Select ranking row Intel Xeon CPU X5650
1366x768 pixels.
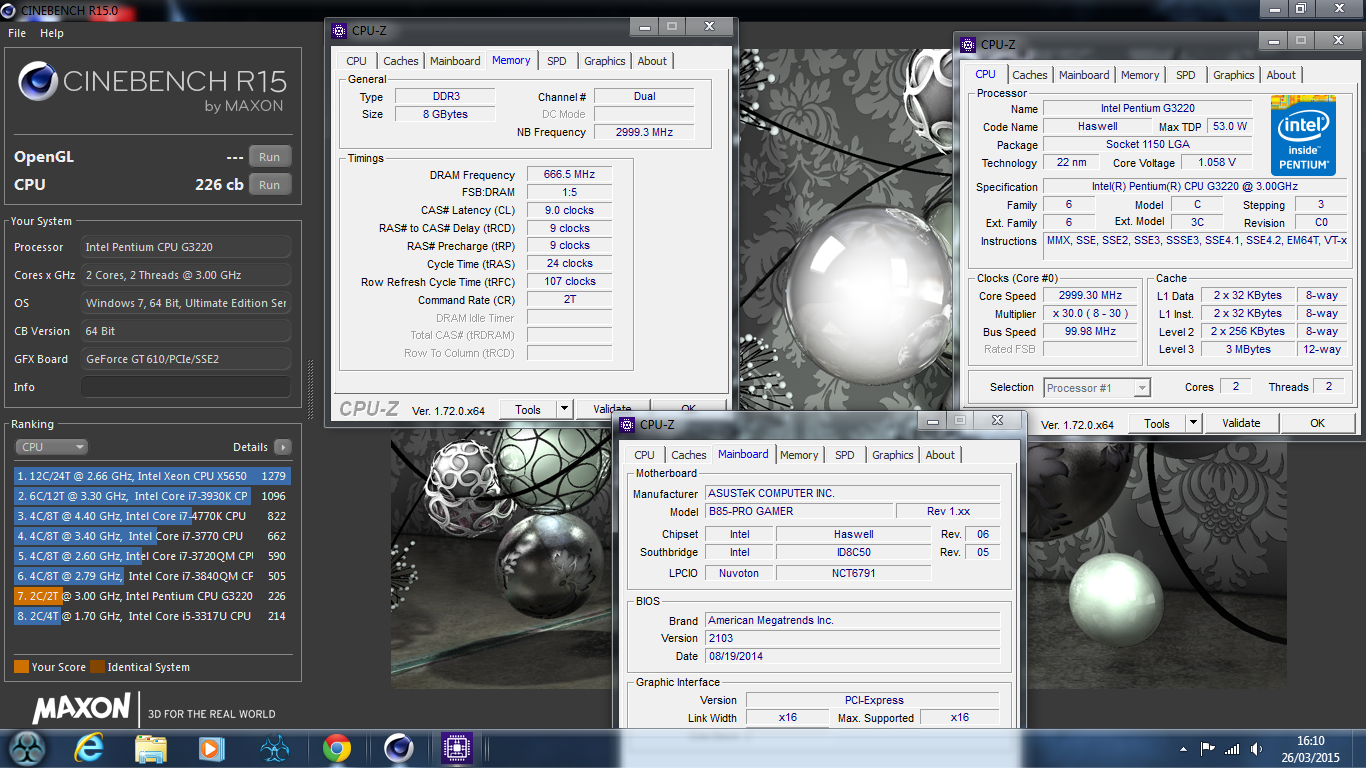pos(152,476)
